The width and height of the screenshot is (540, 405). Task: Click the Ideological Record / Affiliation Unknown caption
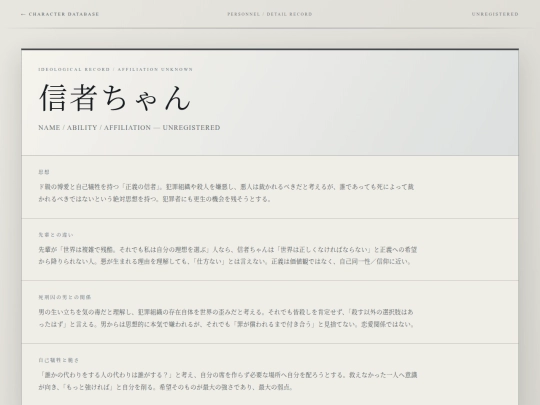pyautogui.click(x=115, y=69)
